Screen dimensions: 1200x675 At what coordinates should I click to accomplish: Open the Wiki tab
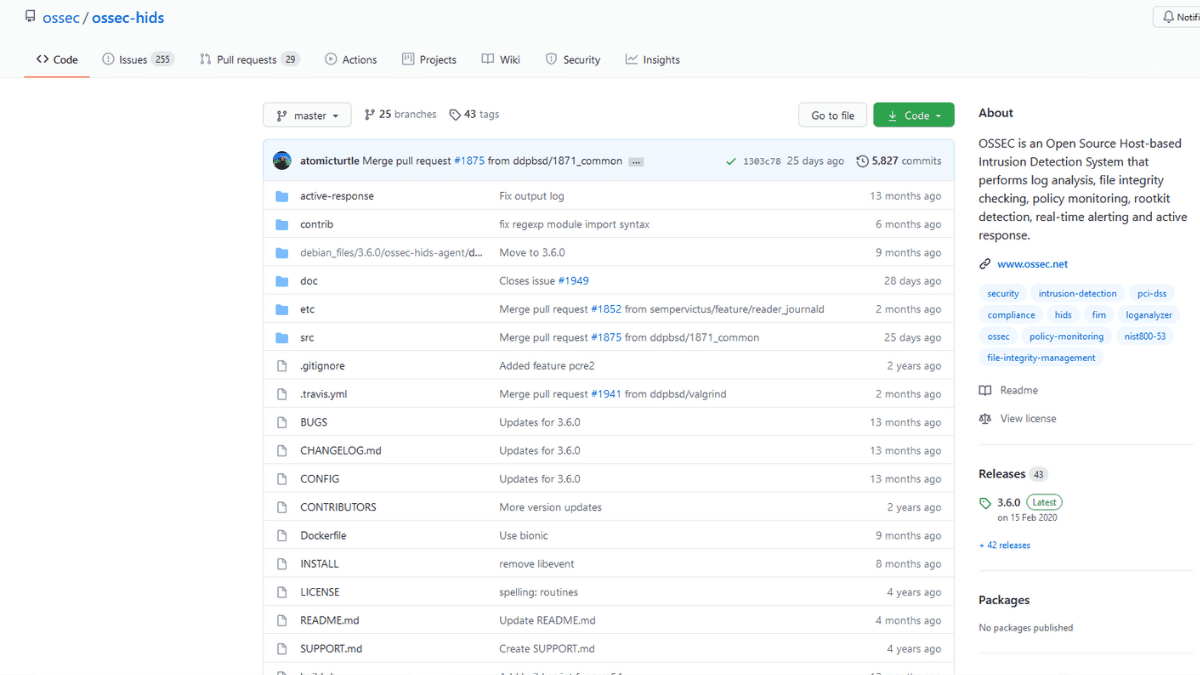(x=501, y=60)
